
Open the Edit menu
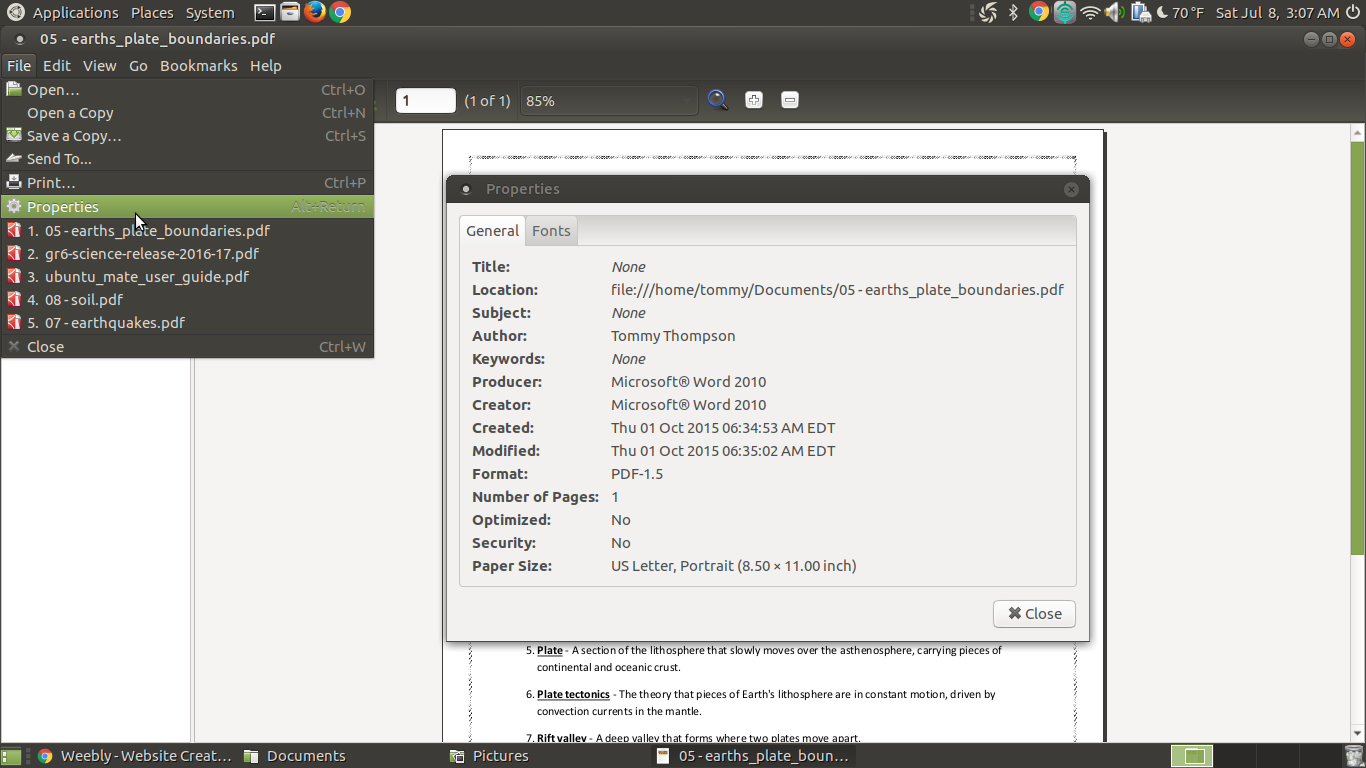point(56,65)
